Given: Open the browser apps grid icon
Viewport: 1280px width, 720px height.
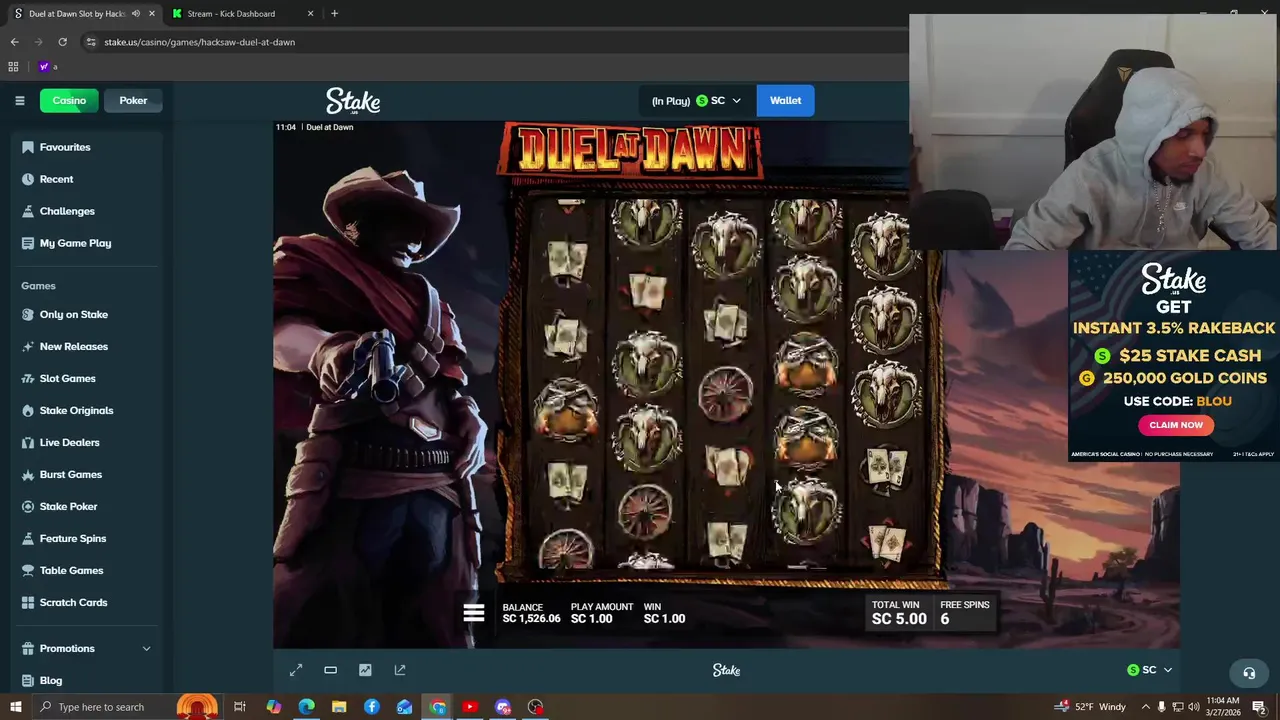Looking at the screenshot, I should [13, 67].
